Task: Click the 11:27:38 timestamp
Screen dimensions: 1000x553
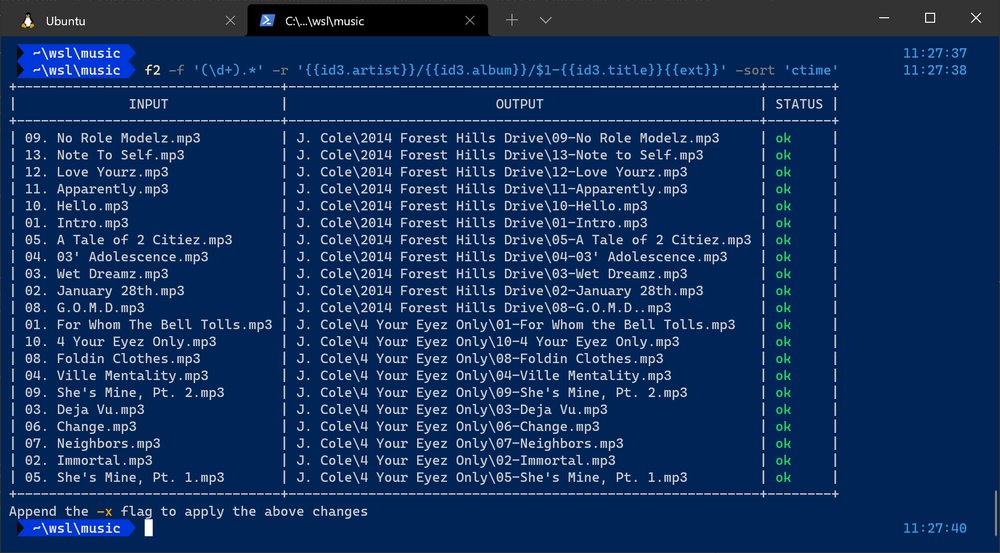Action: pos(935,70)
